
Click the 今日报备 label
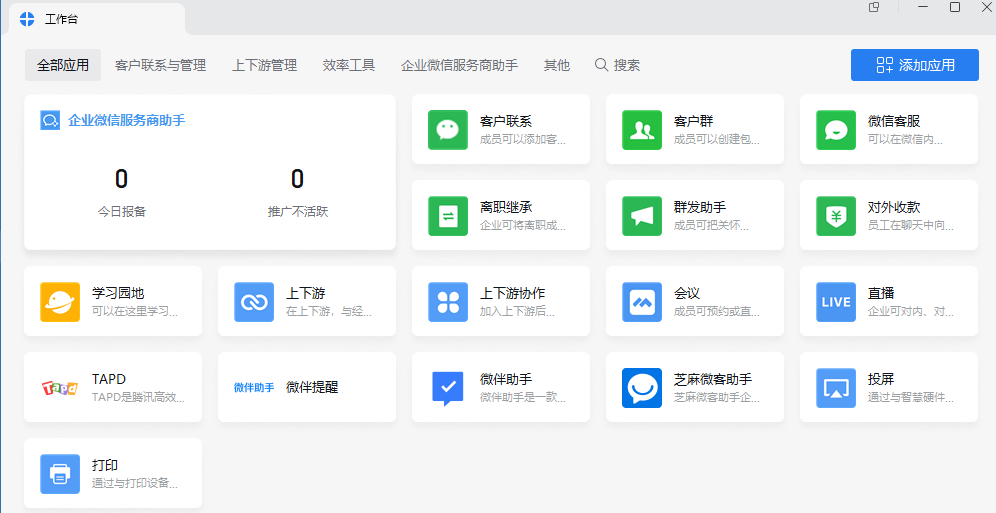tap(121, 211)
